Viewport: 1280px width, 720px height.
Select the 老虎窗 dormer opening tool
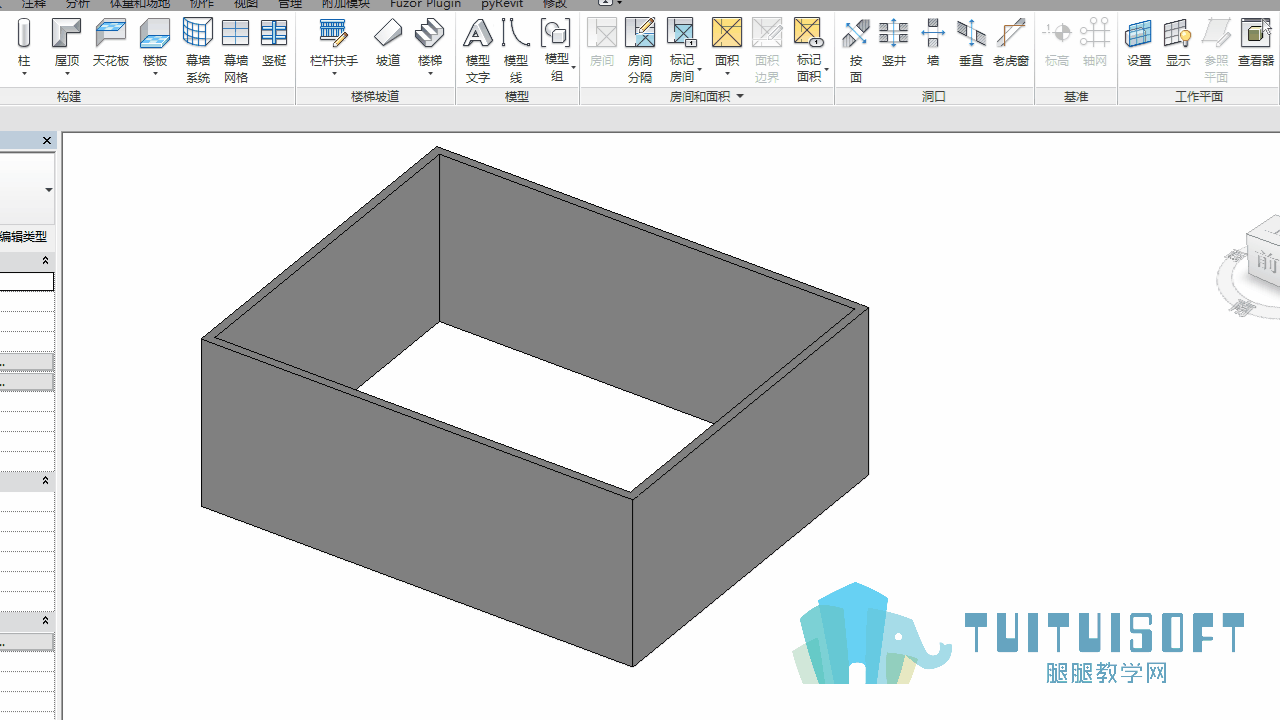click(x=1011, y=44)
